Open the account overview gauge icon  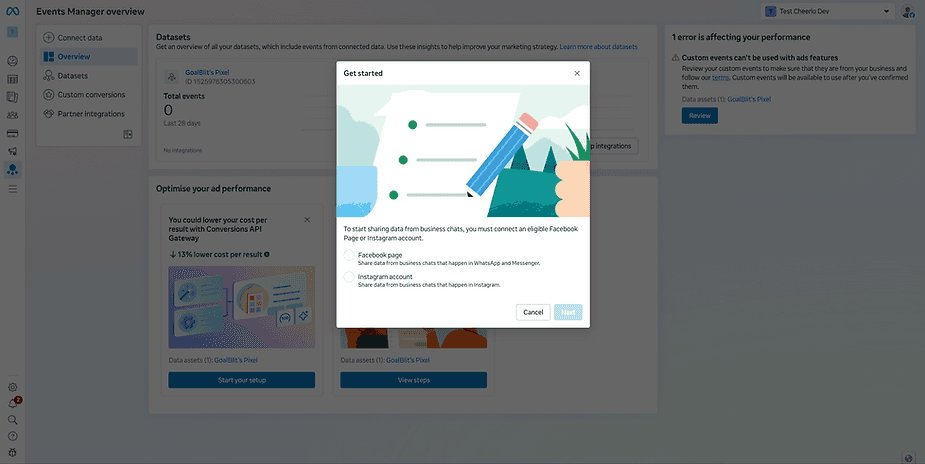point(12,61)
